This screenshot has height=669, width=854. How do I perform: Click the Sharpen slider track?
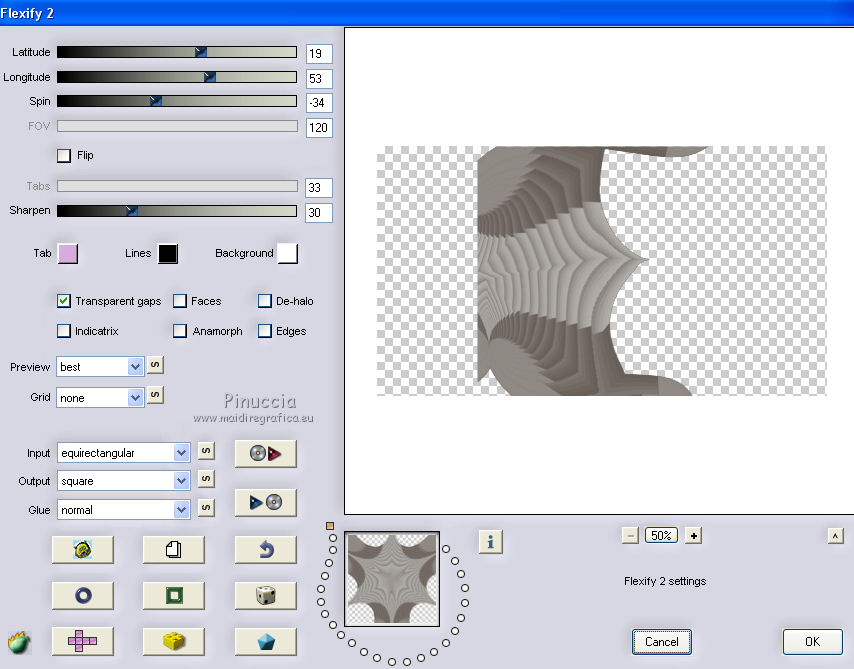coord(177,211)
